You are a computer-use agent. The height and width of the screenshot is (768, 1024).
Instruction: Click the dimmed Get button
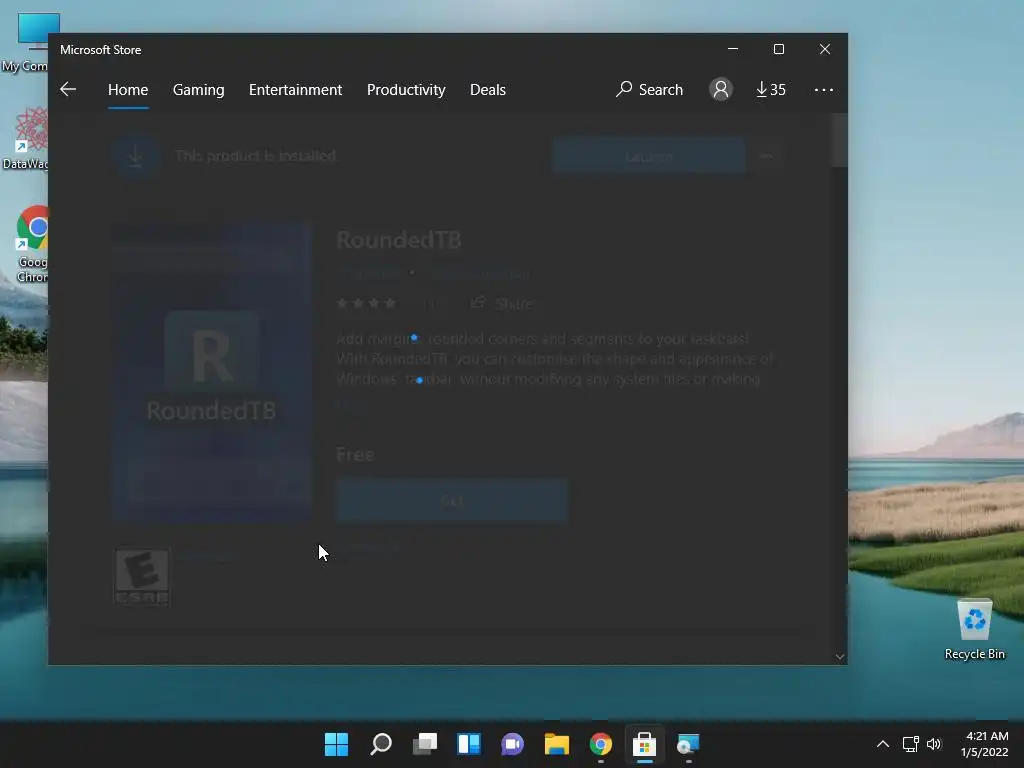[x=452, y=501]
